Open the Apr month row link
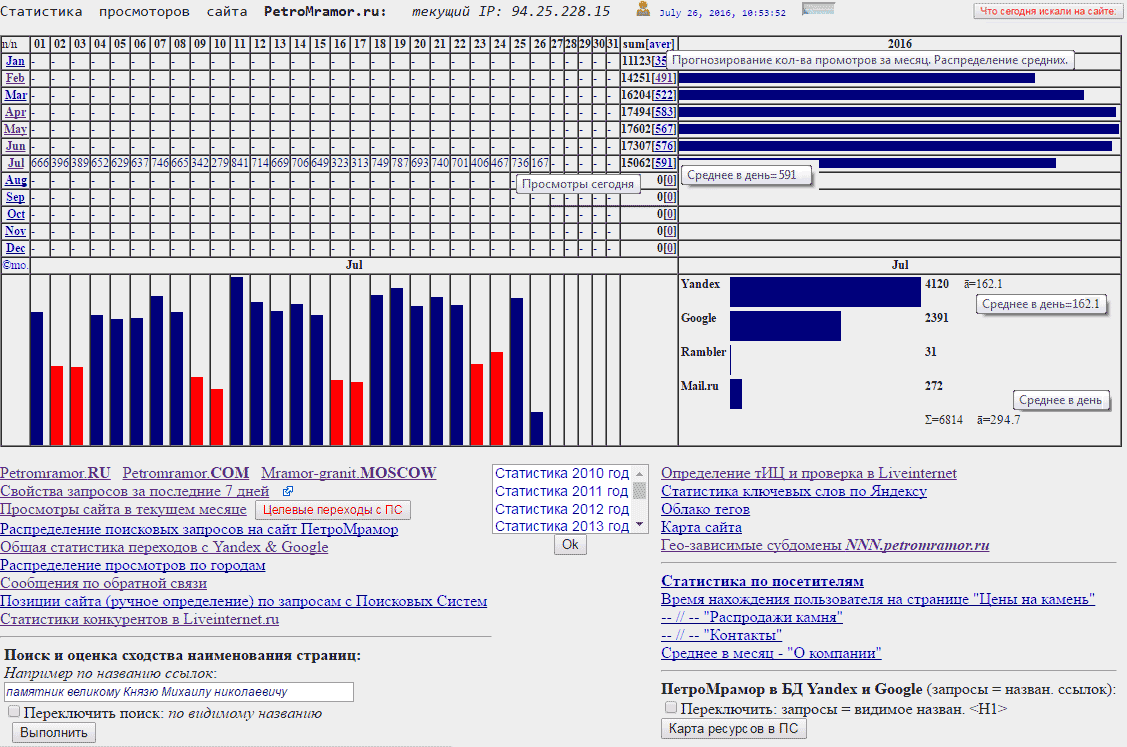The height and width of the screenshot is (747, 1127). pyautogui.click(x=16, y=112)
